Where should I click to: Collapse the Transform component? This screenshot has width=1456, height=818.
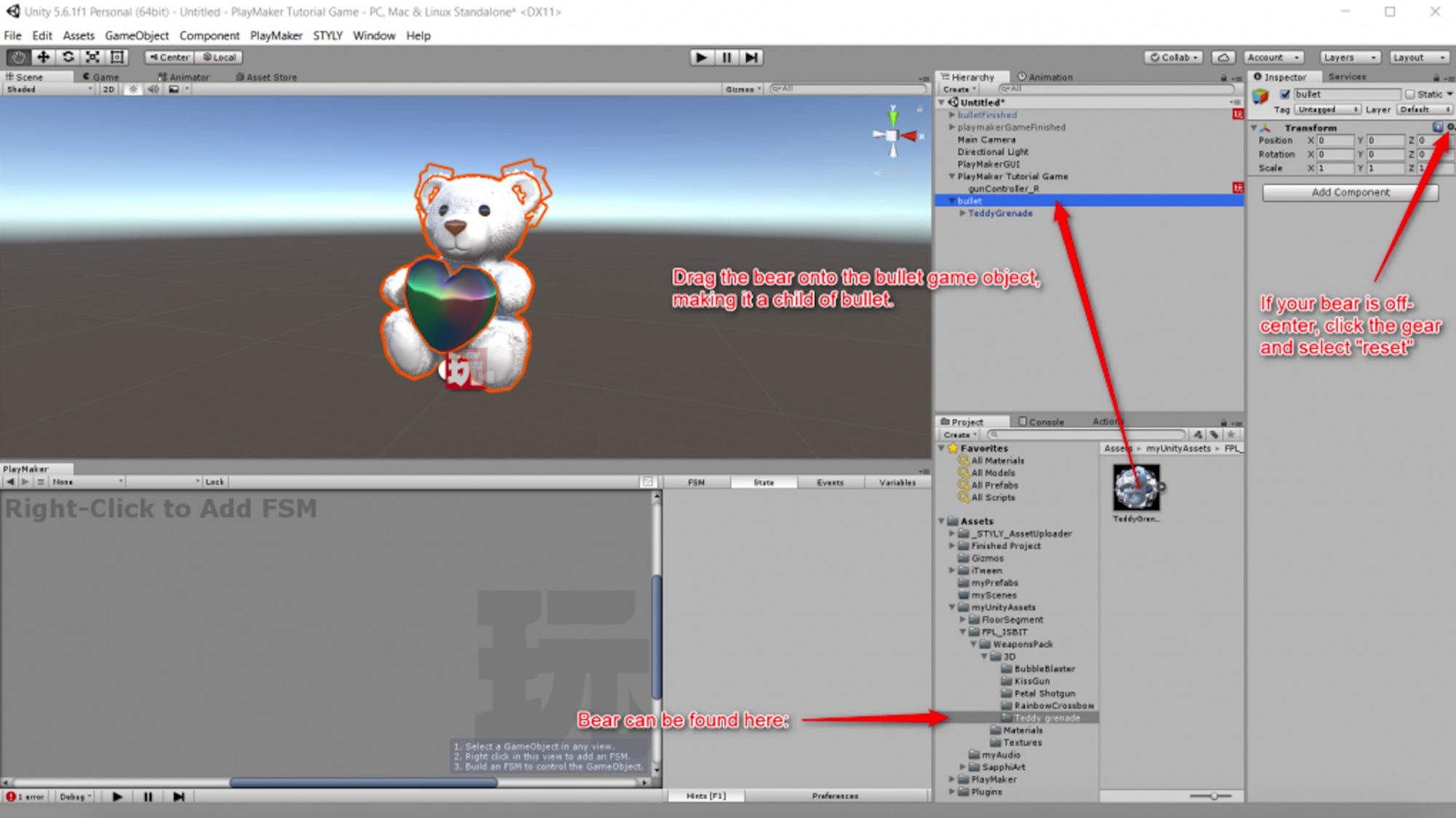tap(1254, 127)
